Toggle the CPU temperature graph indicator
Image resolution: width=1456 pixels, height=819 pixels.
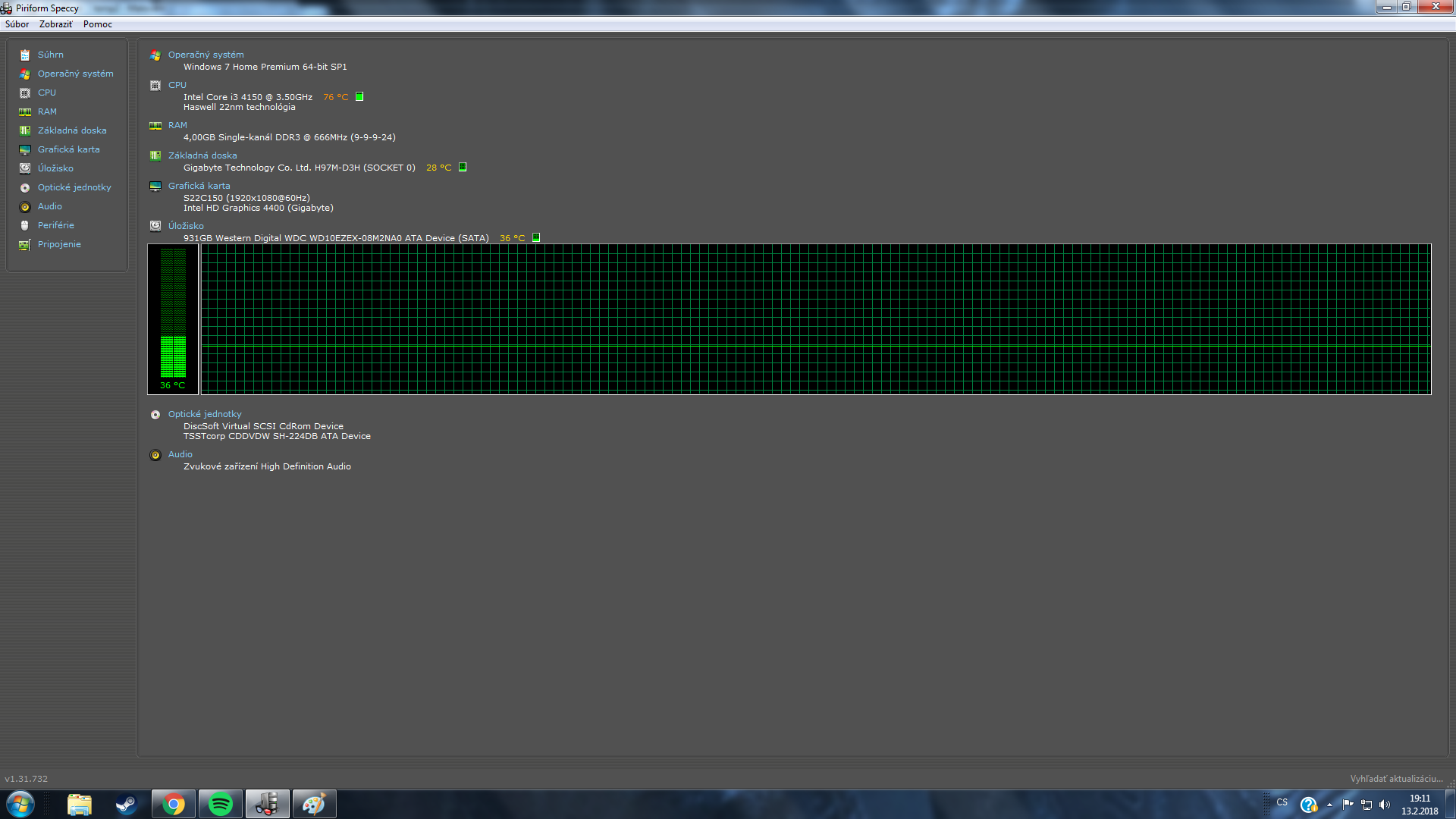click(x=359, y=97)
